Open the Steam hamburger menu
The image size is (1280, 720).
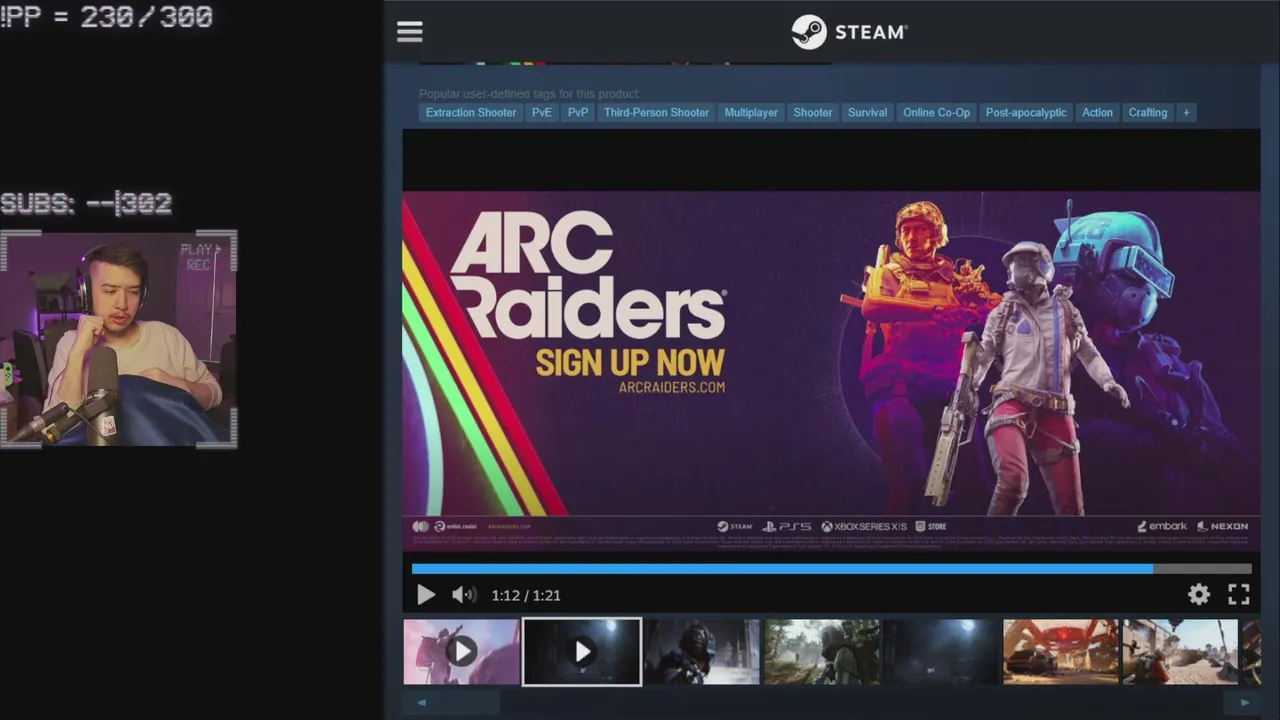[x=409, y=32]
